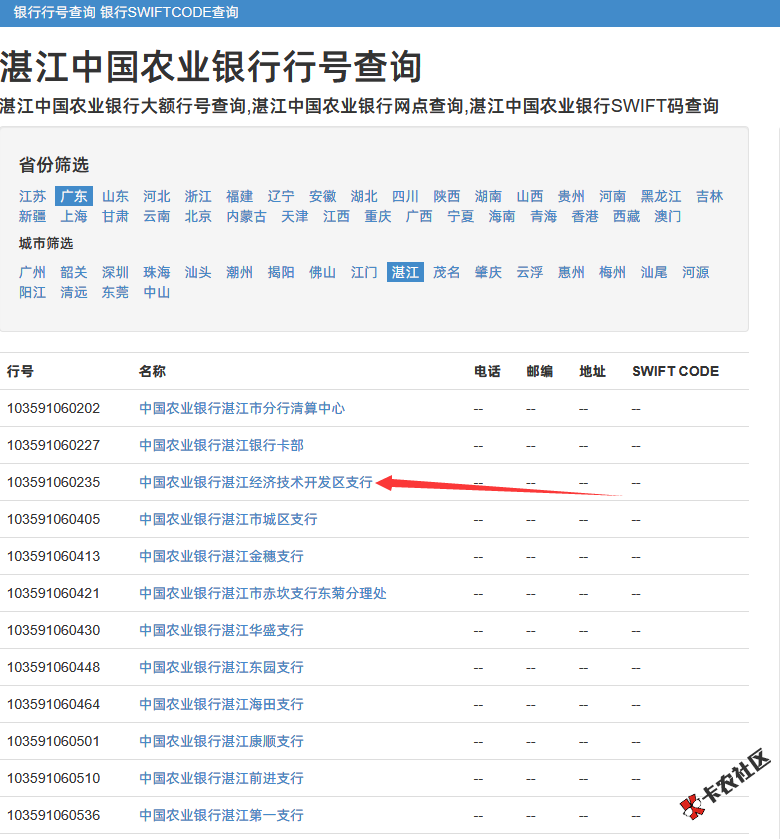Screen dimensions: 780x839
Task: Open 中国农业银行湛江市城区支行 link
Action: pyautogui.click(x=228, y=519)
